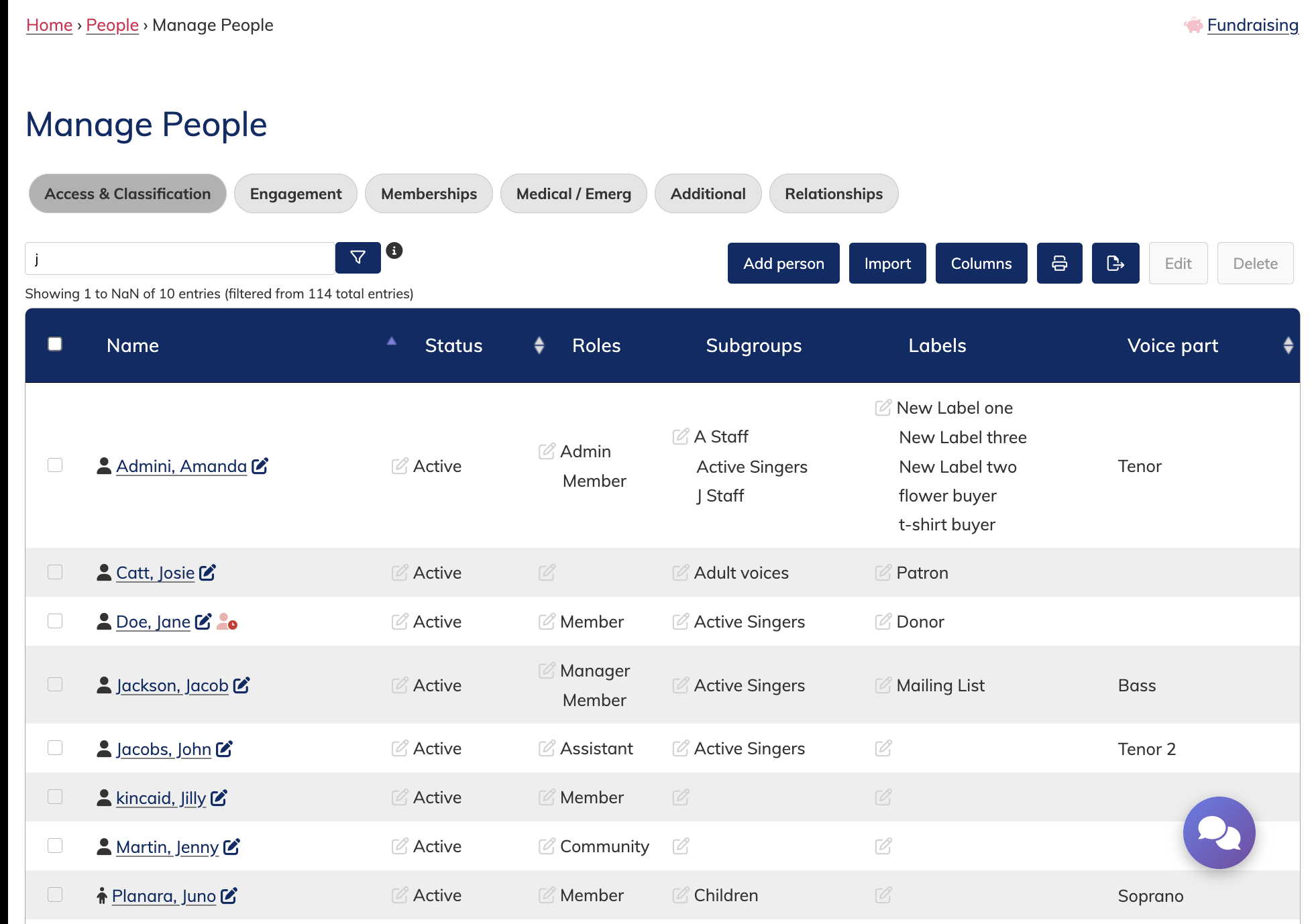1312x924 pixels.
Task: Open the Fundraising link
Action: point(1252,25)
